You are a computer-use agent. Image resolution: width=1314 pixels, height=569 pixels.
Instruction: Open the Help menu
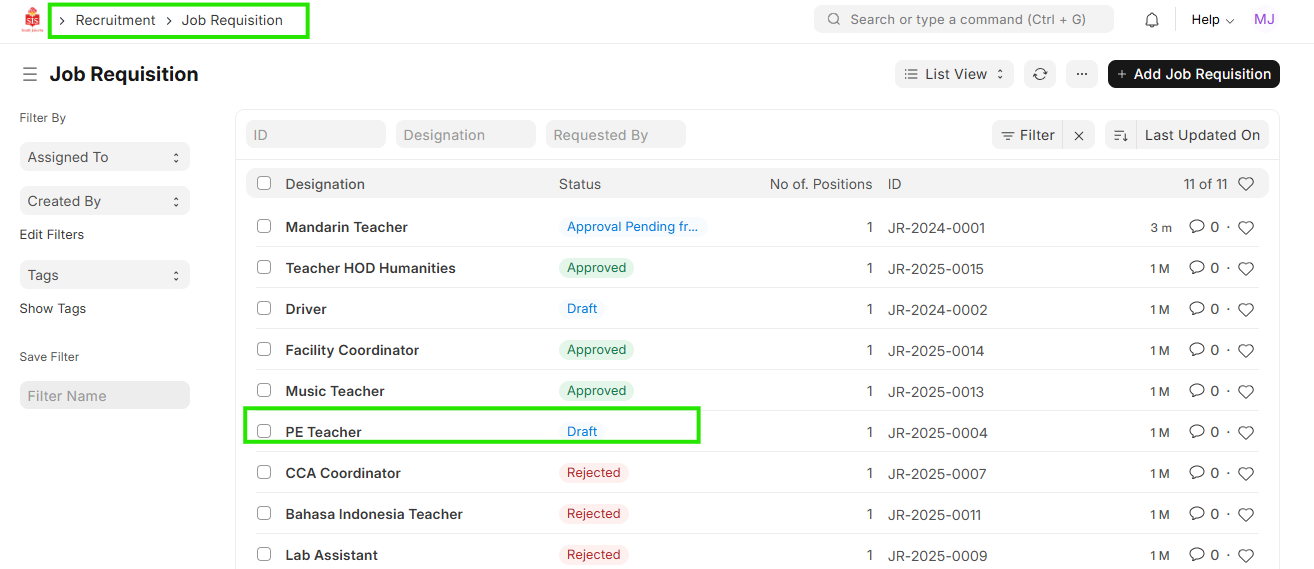click(x=1212, y=20)
